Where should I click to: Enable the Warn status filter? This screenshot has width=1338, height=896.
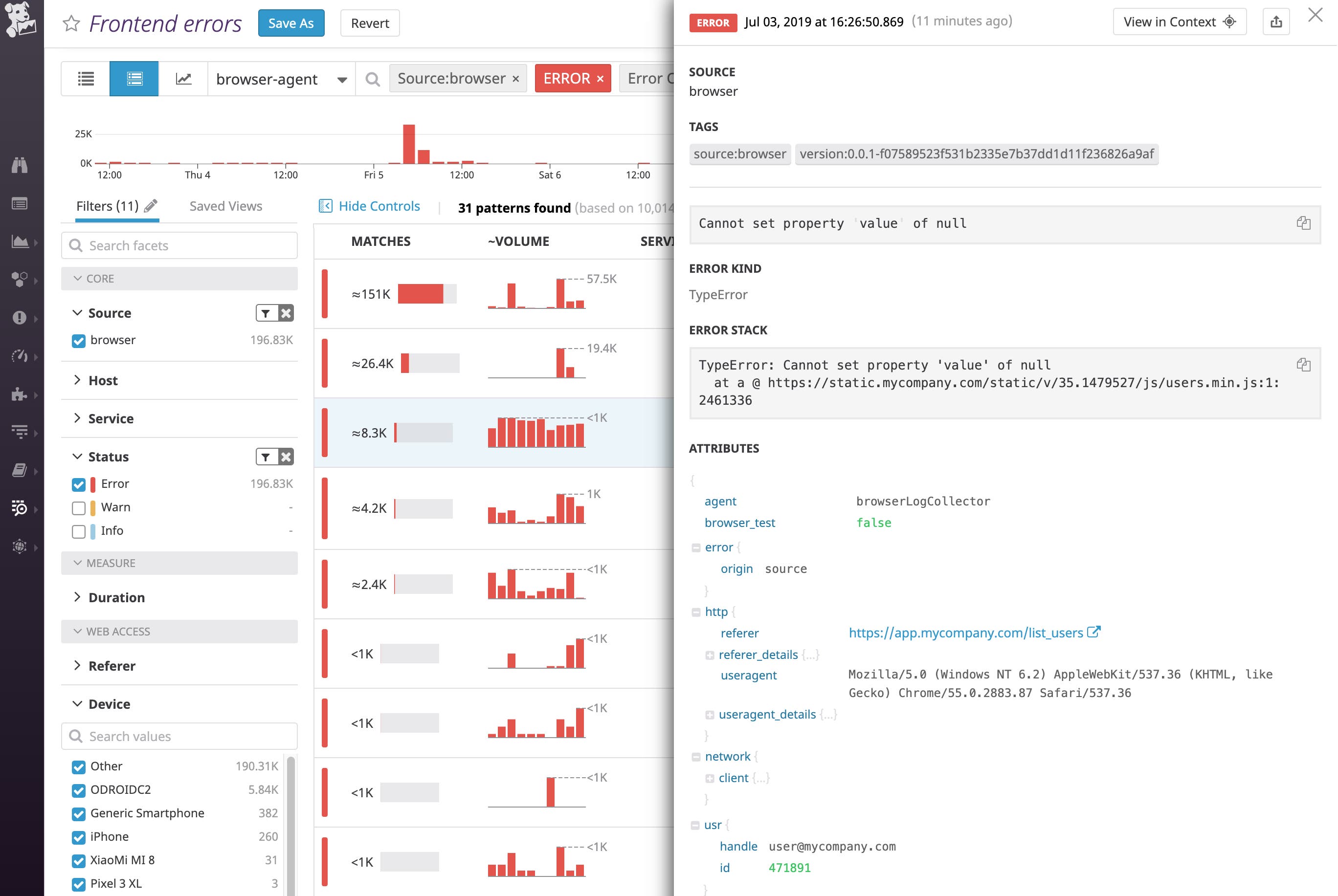[78, 507]
